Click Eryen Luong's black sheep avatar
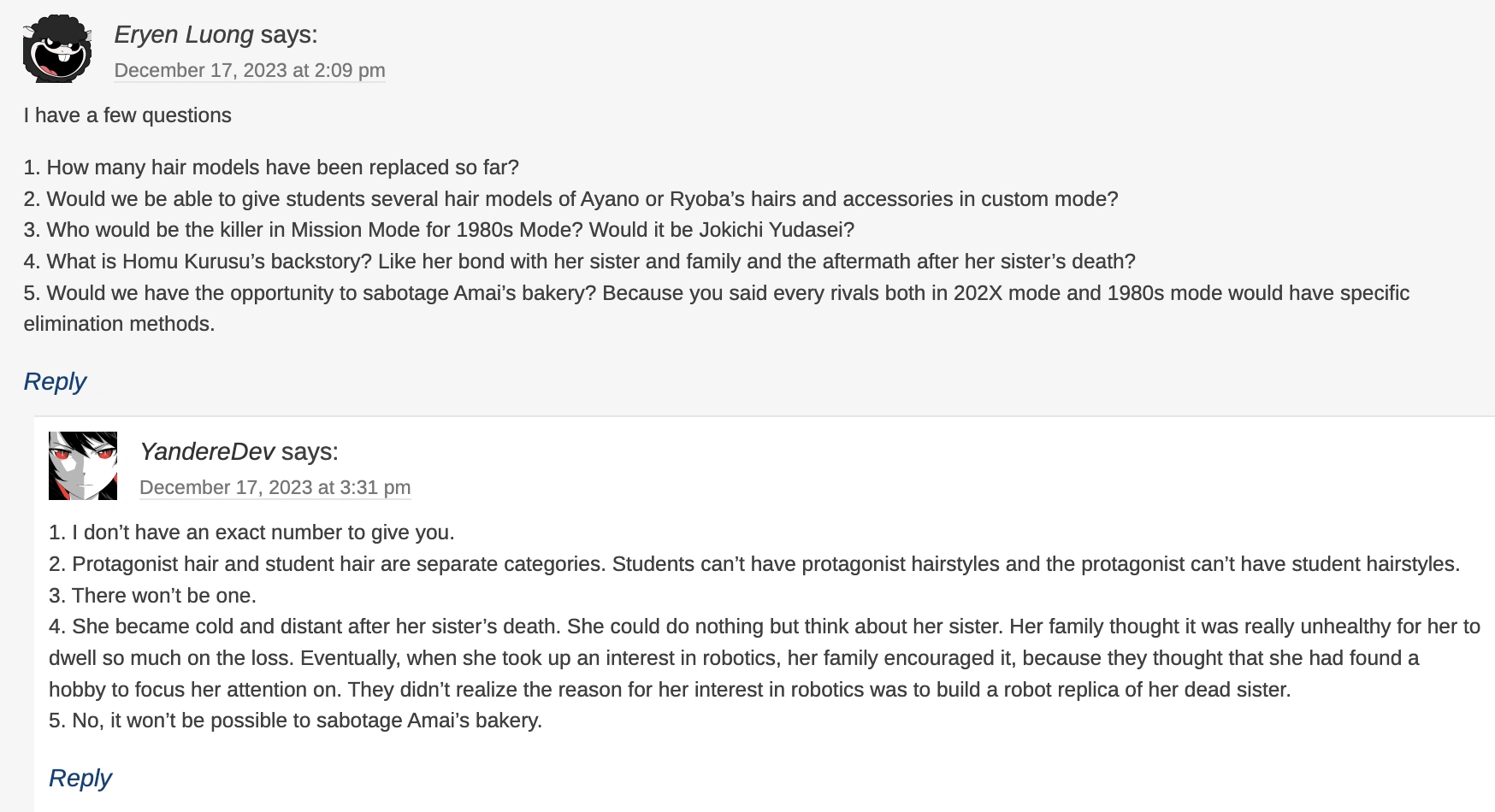 [57, 49]
